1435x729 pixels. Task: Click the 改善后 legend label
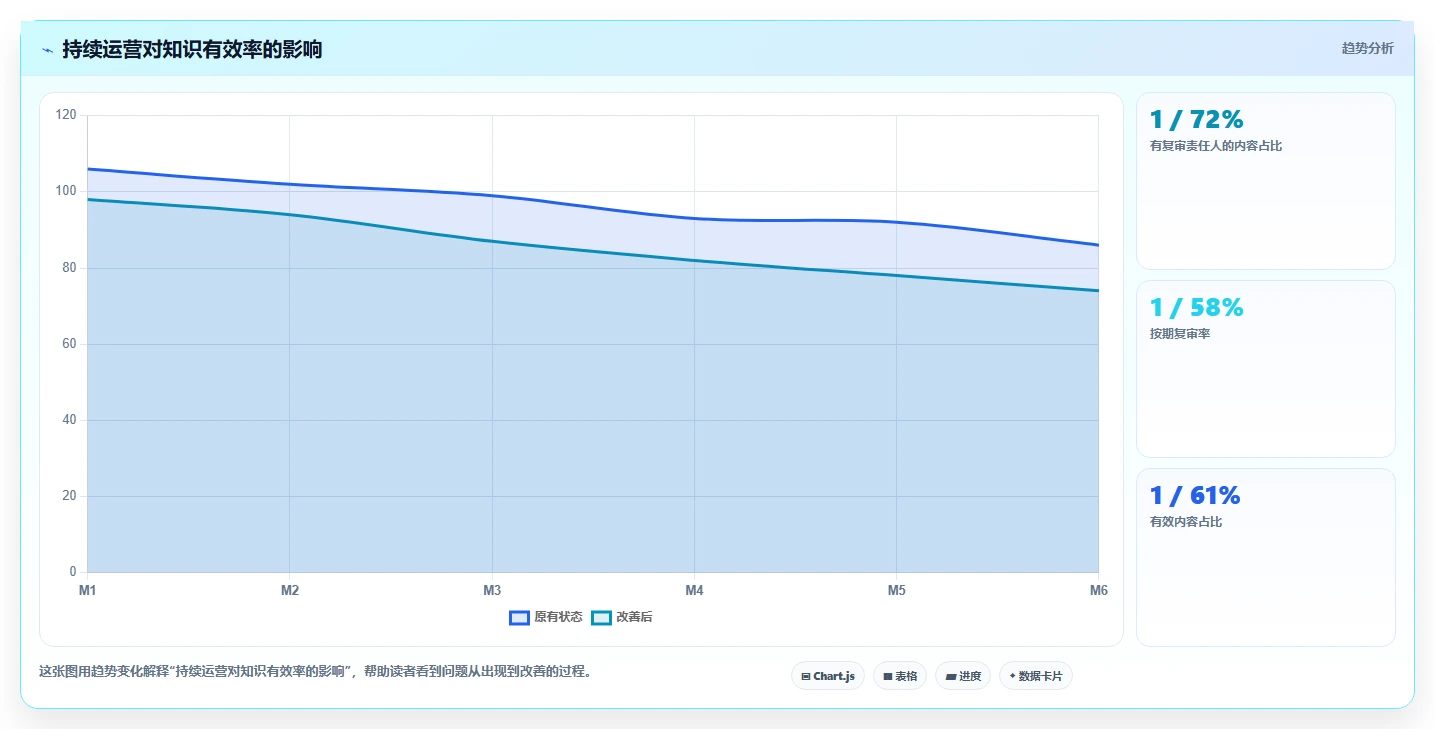tap(634, 618)
